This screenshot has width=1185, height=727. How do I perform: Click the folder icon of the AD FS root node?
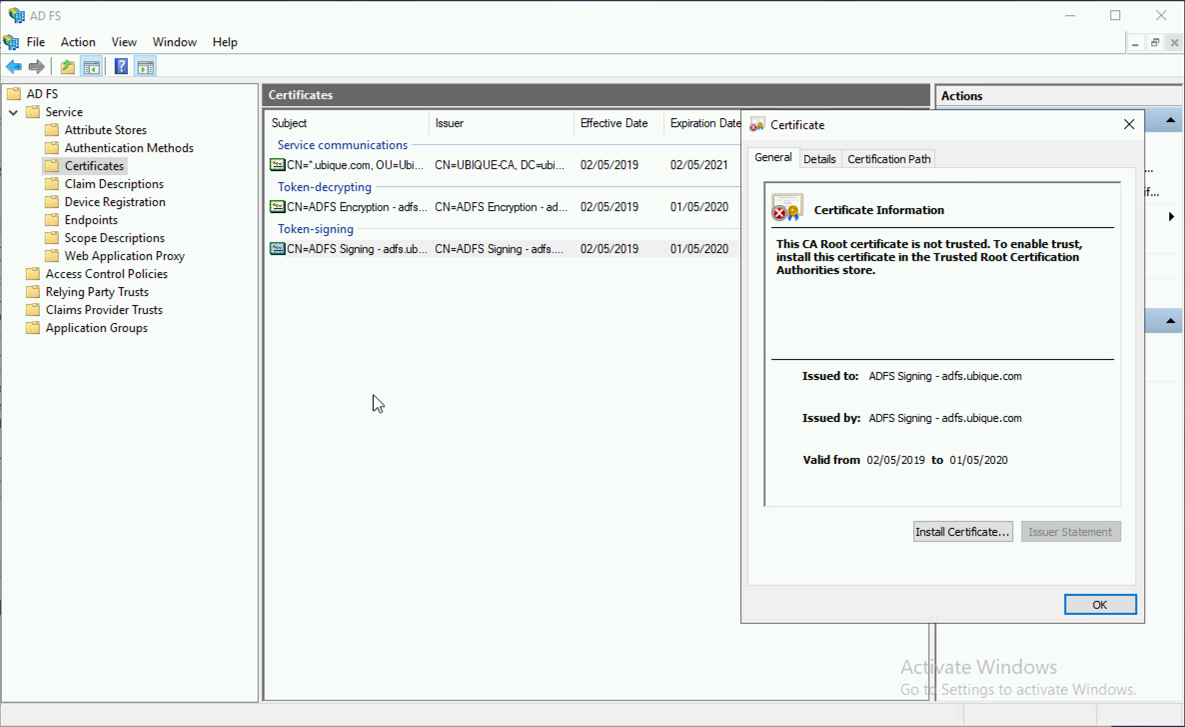(14, 94)
